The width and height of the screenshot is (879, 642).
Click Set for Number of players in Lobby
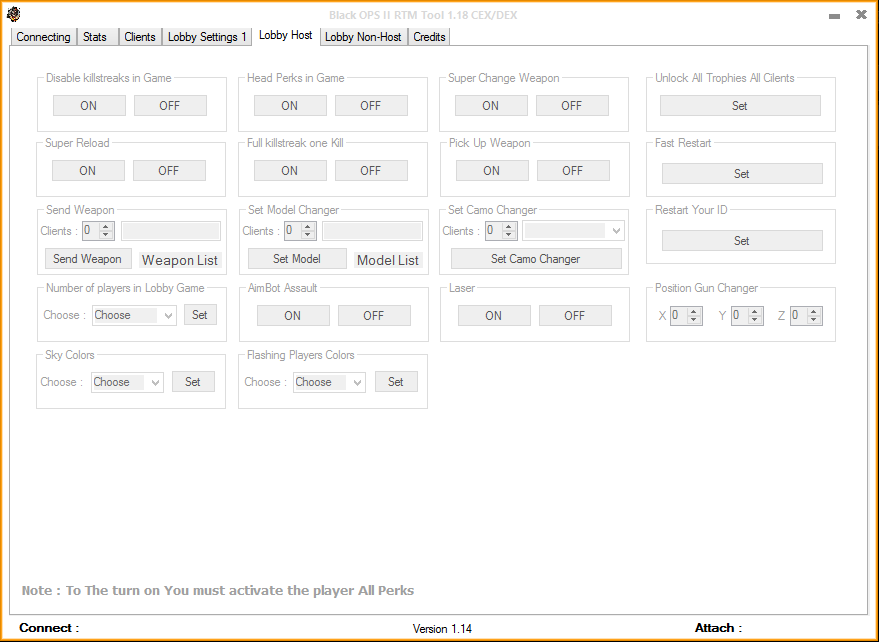[200, 315]
